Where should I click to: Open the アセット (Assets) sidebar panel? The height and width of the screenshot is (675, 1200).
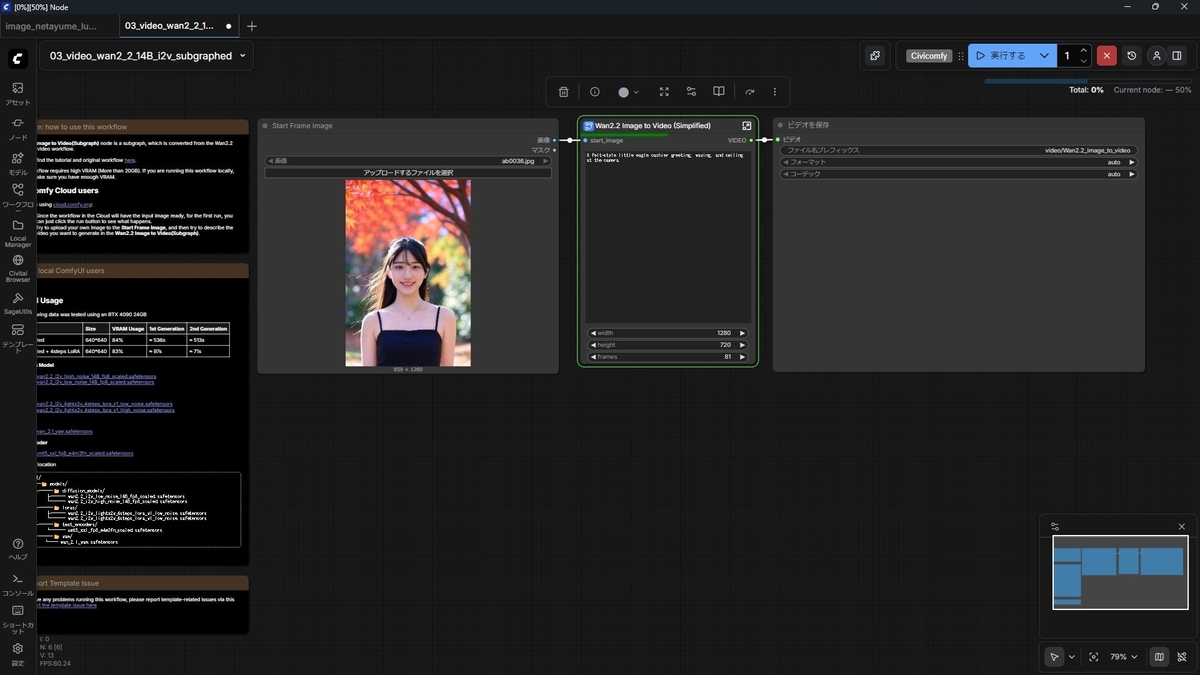tap(18, 93)
